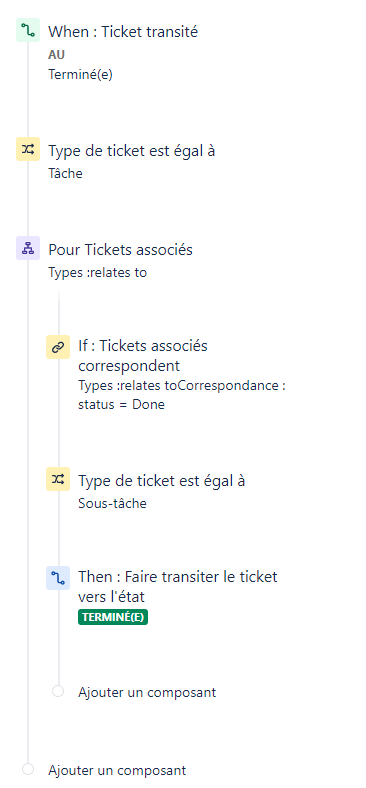Select the blue transition icon of Then action

(x=58, y=578)
